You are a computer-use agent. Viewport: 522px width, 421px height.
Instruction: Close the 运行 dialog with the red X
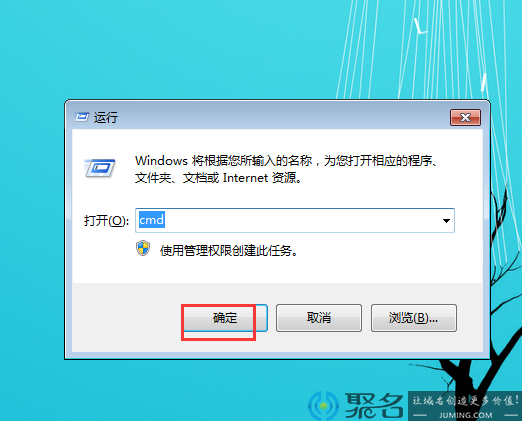pyautogui.click(x=465, y=117)
